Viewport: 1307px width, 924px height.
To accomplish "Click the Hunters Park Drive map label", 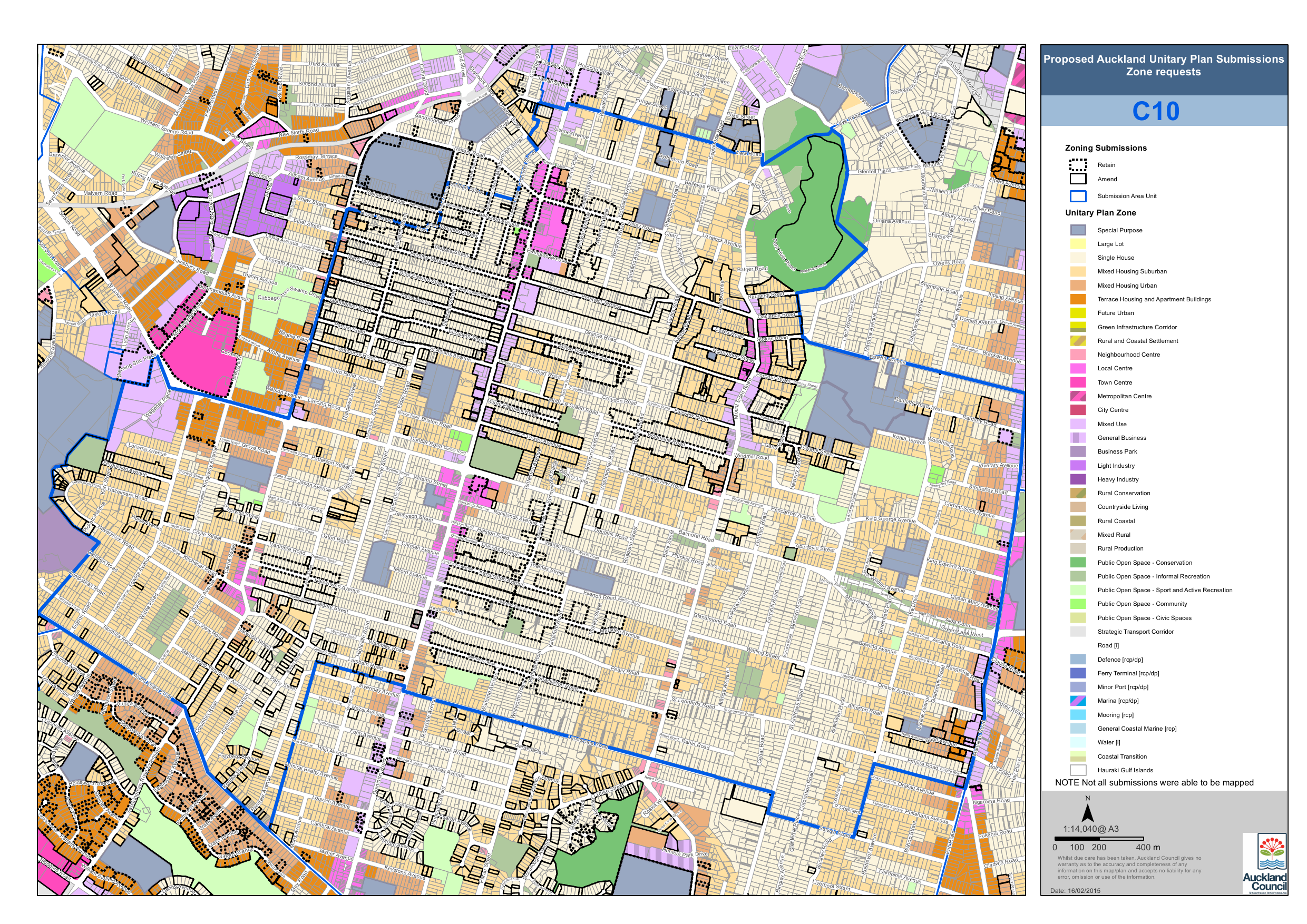I will pyautogui.click(x=685, y=852).
